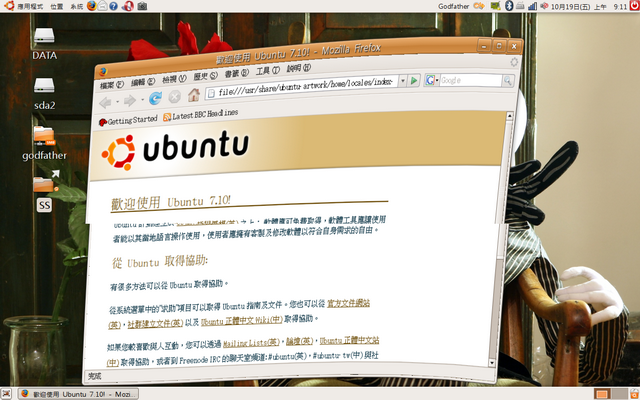Open the Trash icon in bottom panel
640x400 pixels.
pos(634,394)
